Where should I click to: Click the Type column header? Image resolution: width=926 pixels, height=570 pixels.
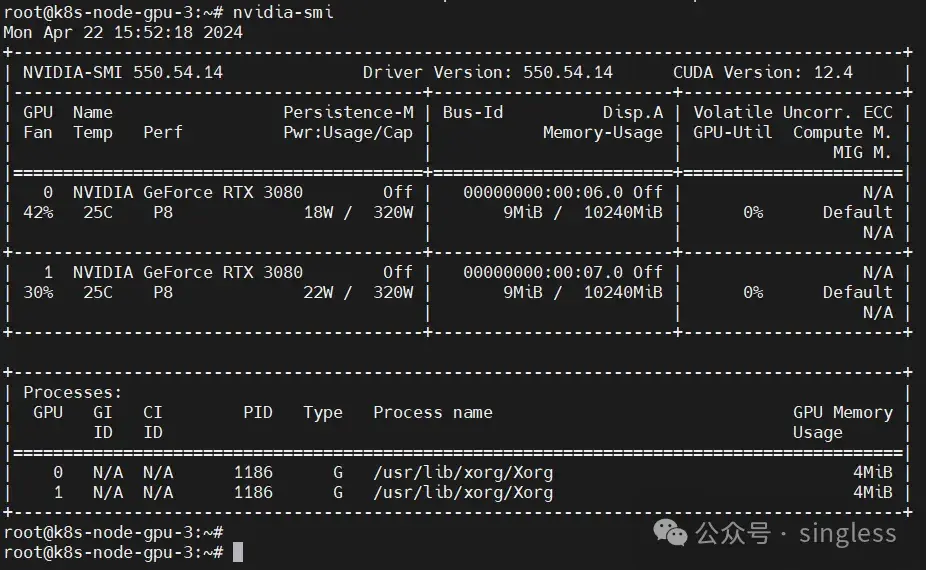pos(323,413)
